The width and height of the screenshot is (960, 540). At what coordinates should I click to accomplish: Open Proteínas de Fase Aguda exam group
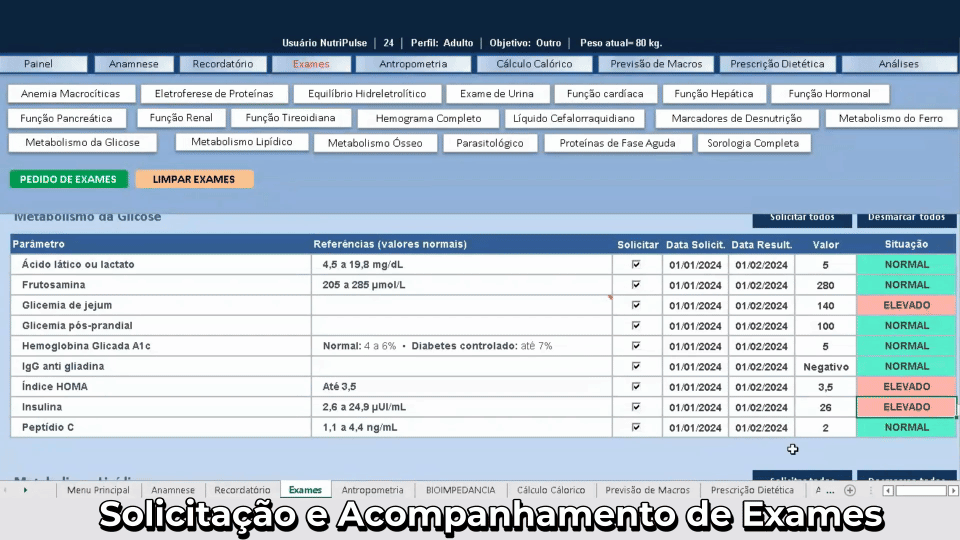click(617, 143)
